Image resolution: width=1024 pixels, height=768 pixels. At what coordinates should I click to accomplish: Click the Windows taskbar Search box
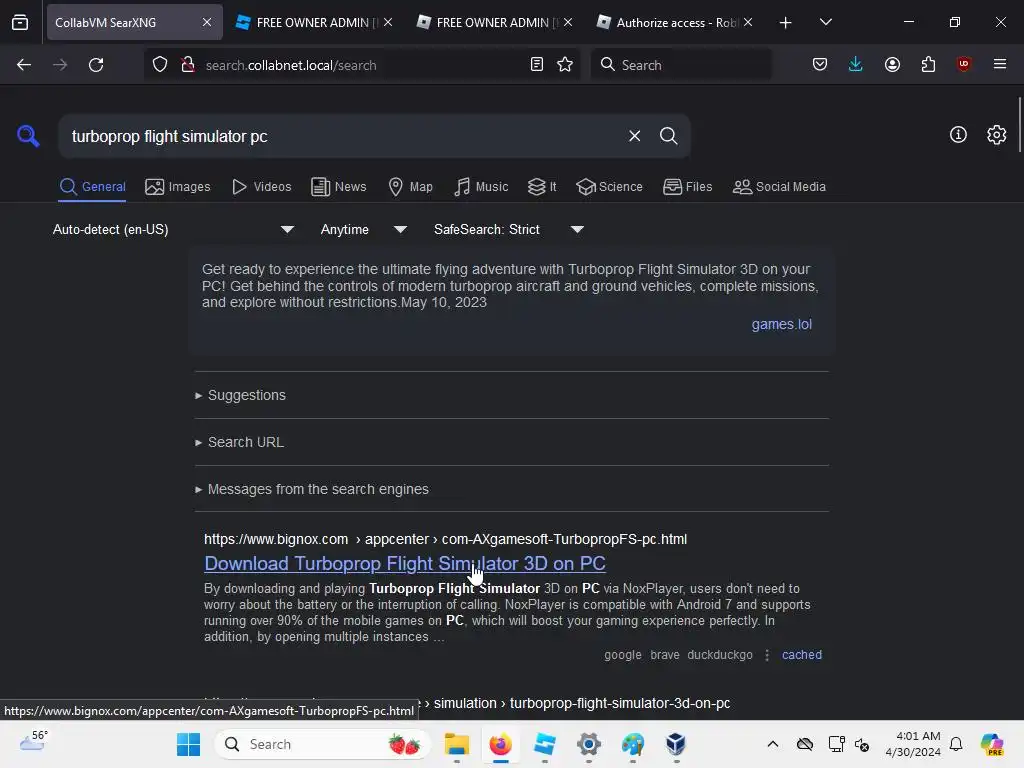(x=323, y=744)
